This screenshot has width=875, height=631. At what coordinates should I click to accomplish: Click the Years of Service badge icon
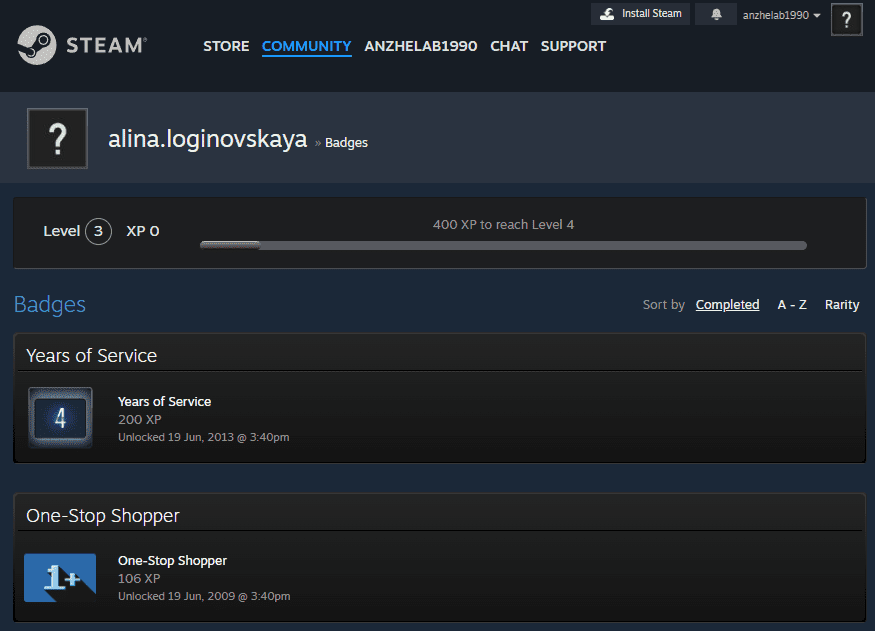60,418
